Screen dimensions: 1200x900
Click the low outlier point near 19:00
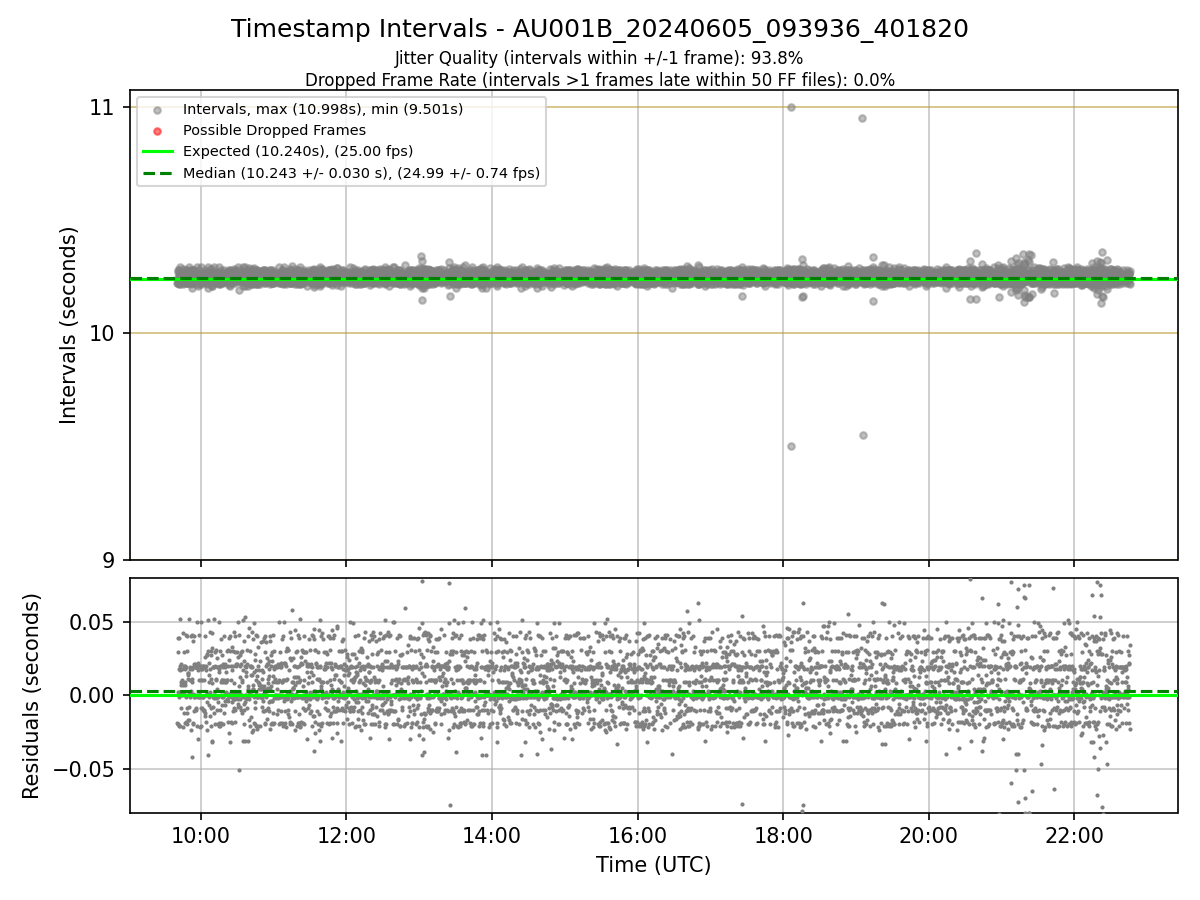click(863, 435)
